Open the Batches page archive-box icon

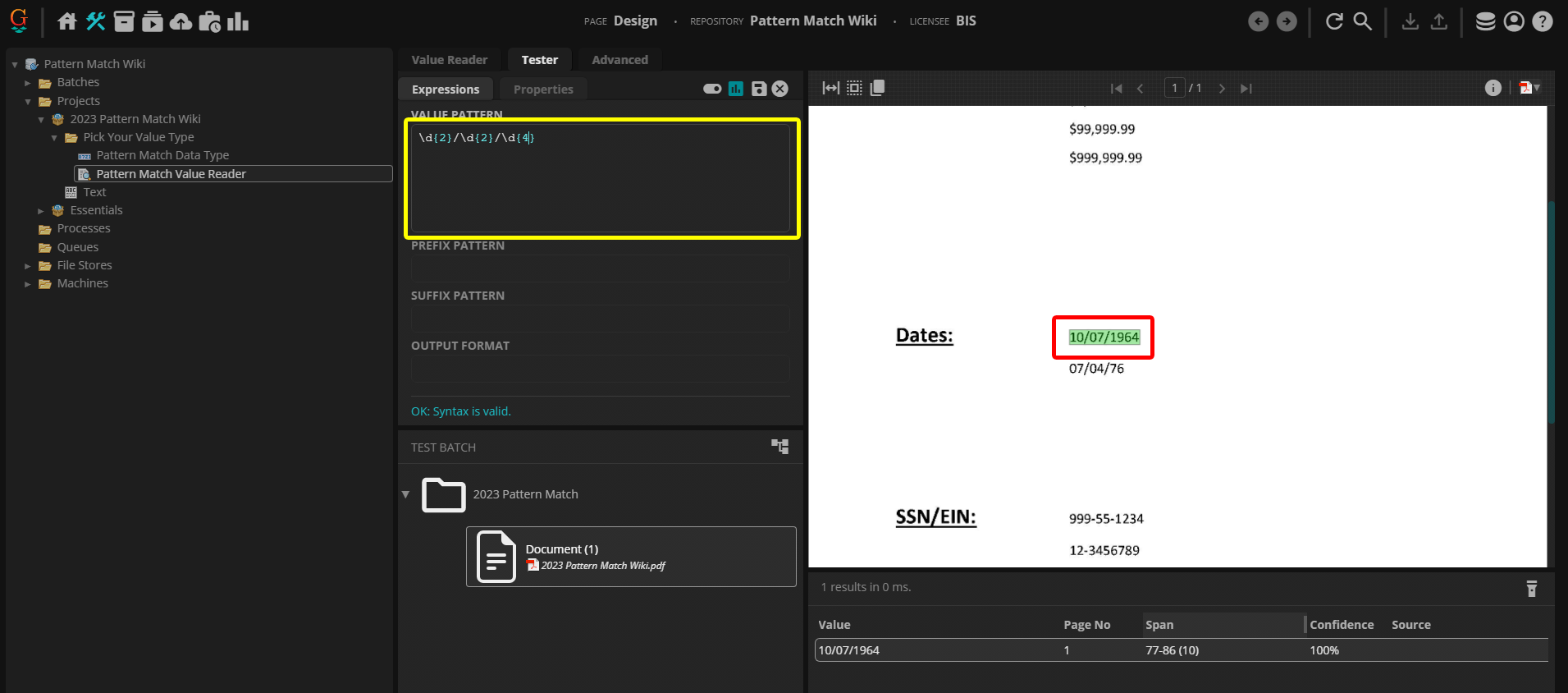pyautogui.click(x=124, y=21)
